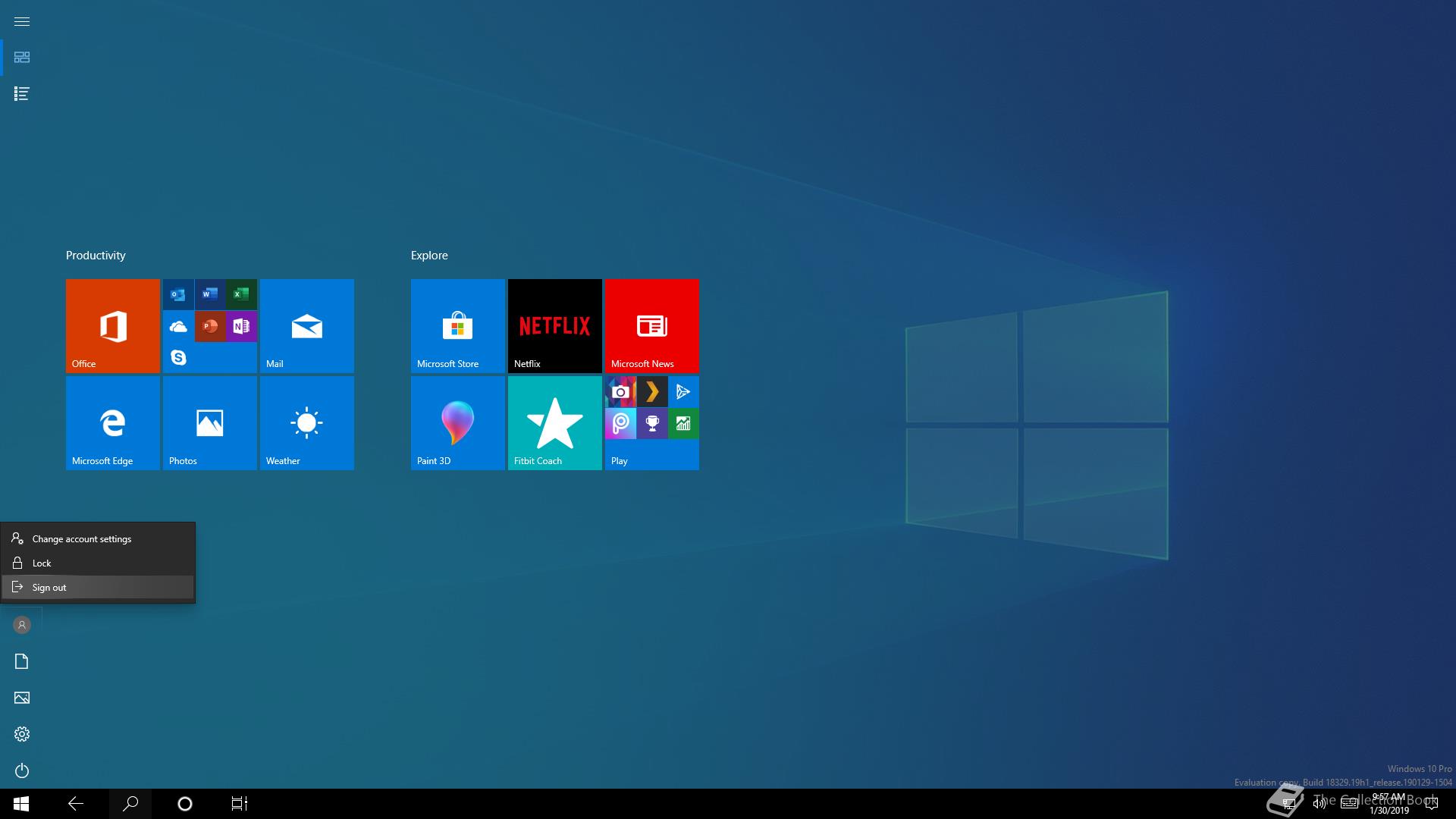Open the Power options button
This screenshot has width=1456, height=819.
pos(22,770)
